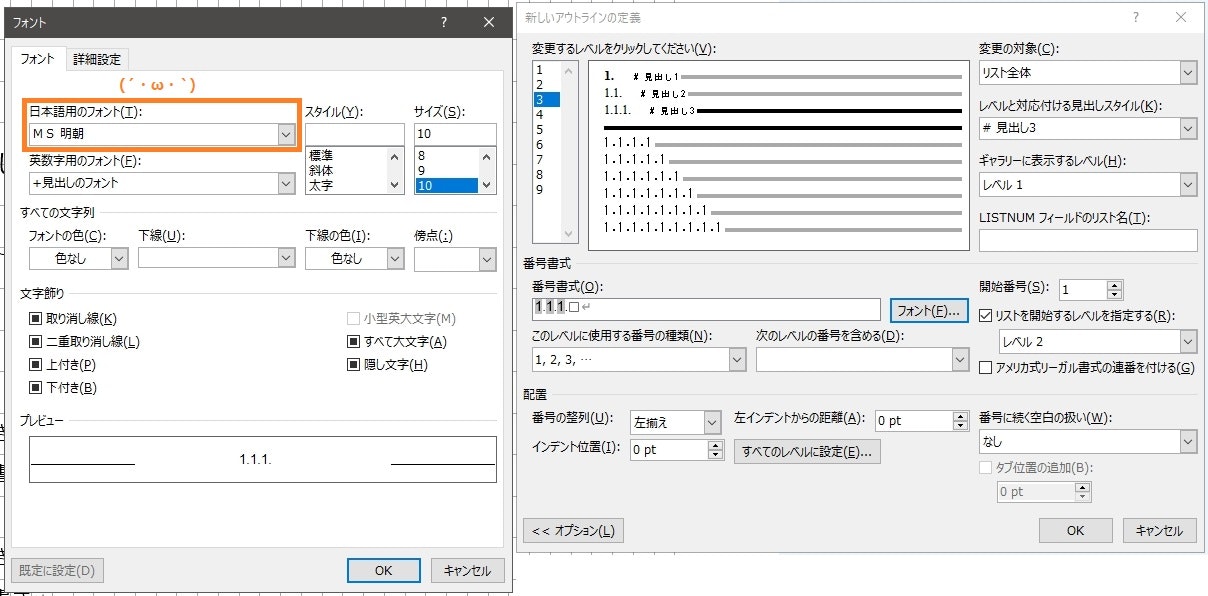Toggle アメリカ式リーガル書式 checkbox
The height and width of the screenshot is (596, 1208).
(986, 368)
